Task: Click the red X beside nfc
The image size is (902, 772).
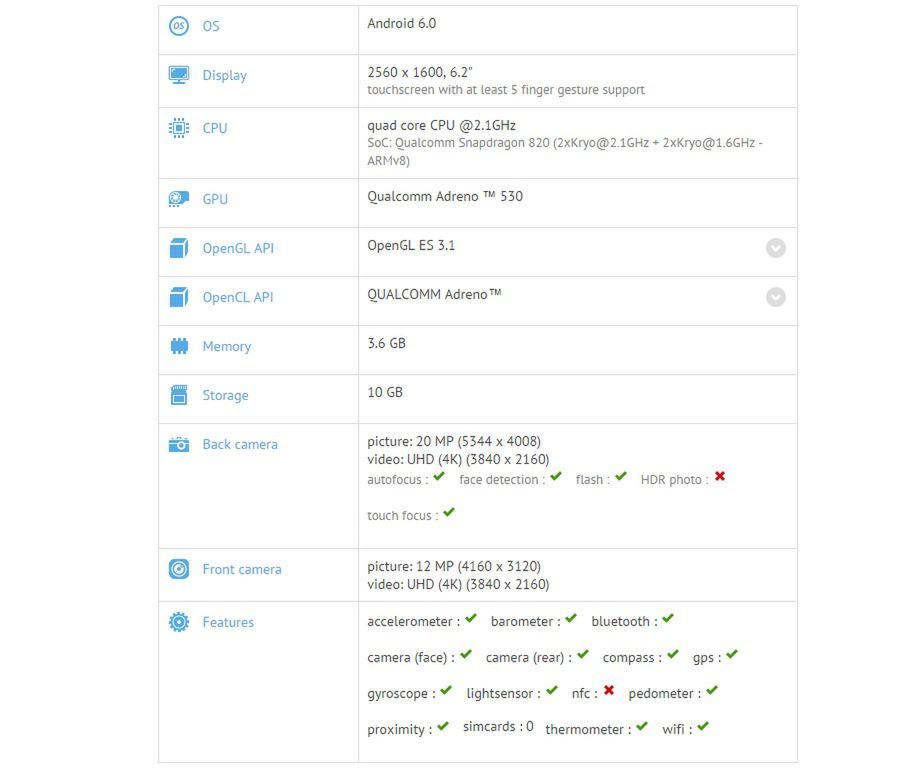Action: click(x=609, y=690)
